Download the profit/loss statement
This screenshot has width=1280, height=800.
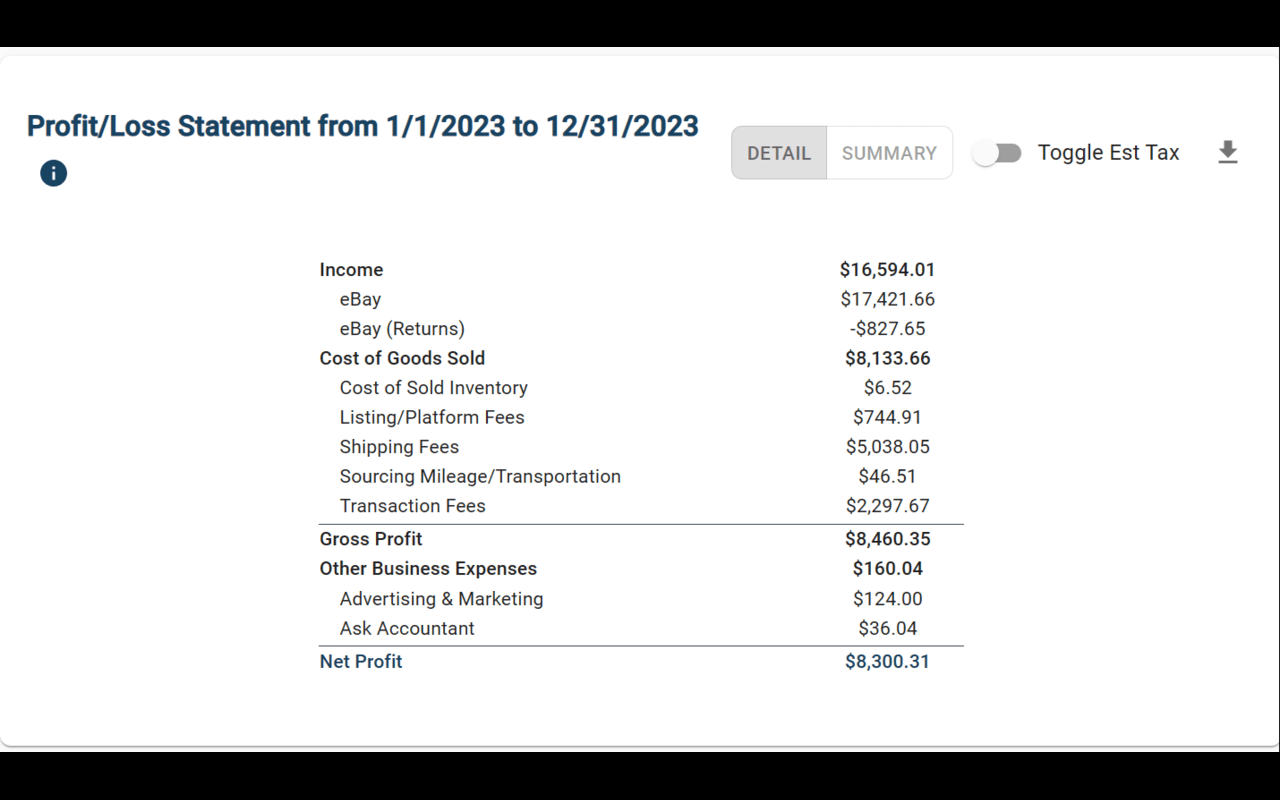point(1228,153)
